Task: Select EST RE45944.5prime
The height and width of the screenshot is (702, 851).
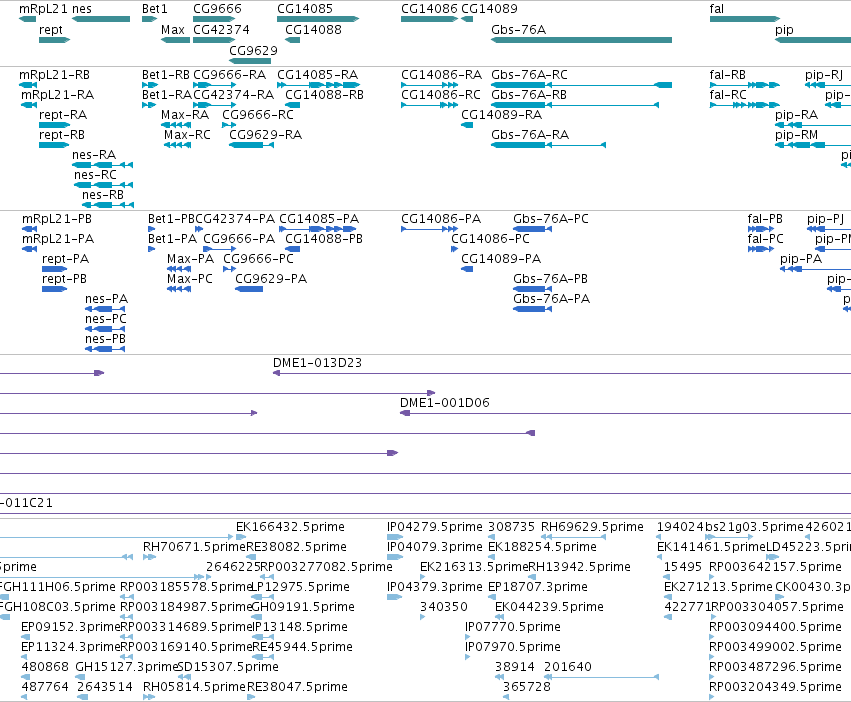Action: click(302, 647)
